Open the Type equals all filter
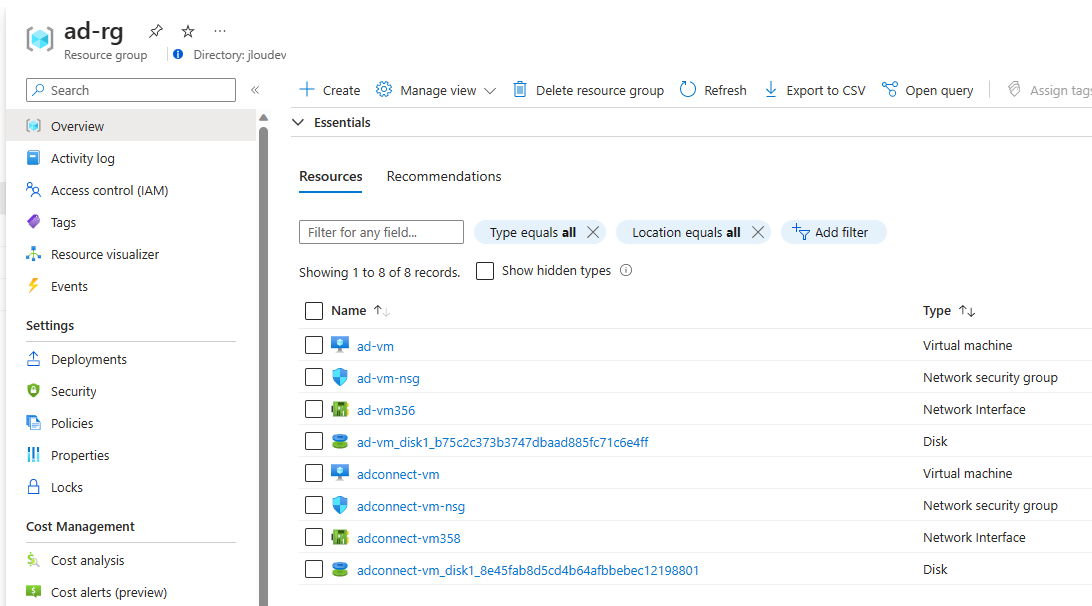Image resolution: width=1092 pixels, height=606 pixels. [532, 233]
